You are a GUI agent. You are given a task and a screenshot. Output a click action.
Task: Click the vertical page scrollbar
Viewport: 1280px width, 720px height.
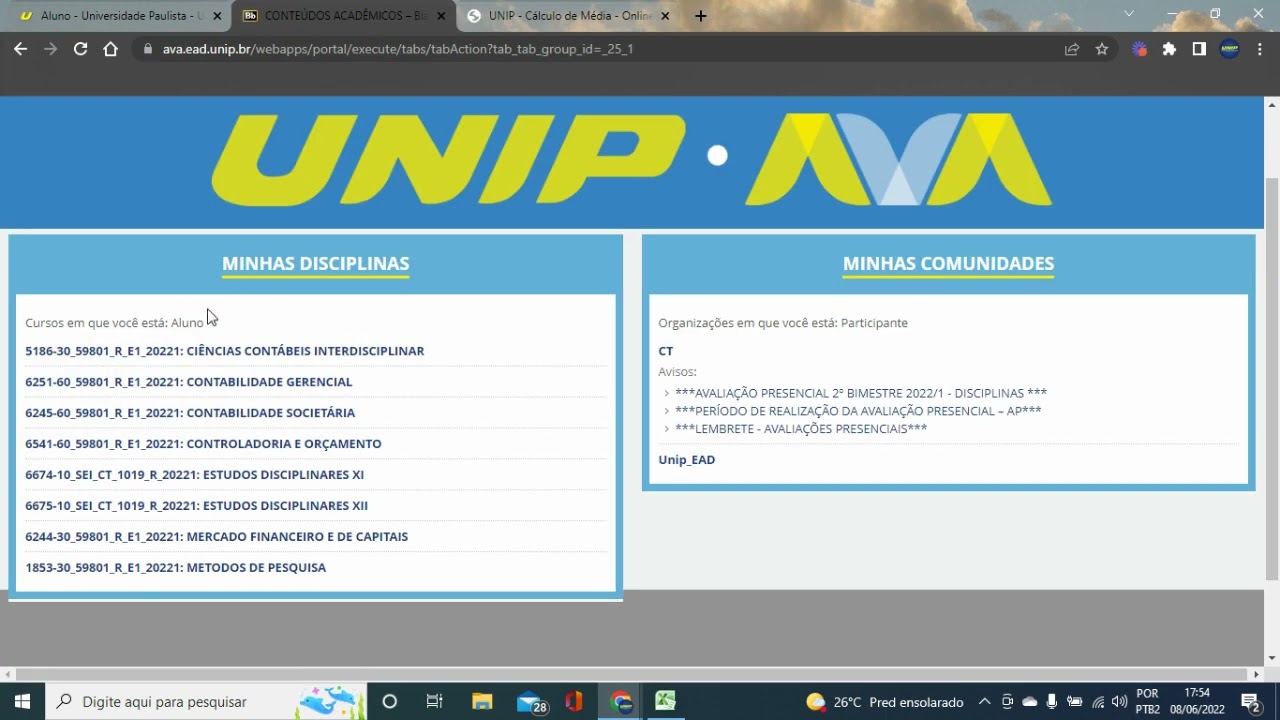[1272, 380]
